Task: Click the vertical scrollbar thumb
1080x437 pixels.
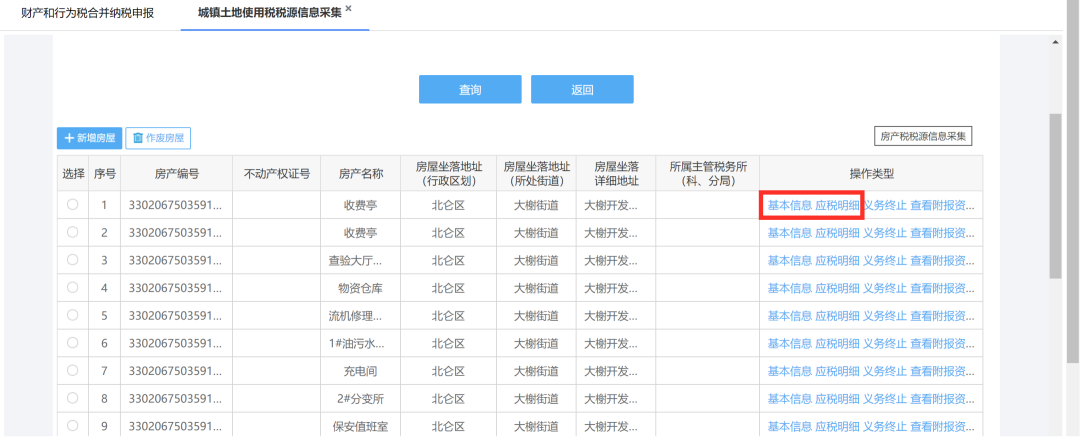Action: pyautogui.click(x=1055, y=196)
